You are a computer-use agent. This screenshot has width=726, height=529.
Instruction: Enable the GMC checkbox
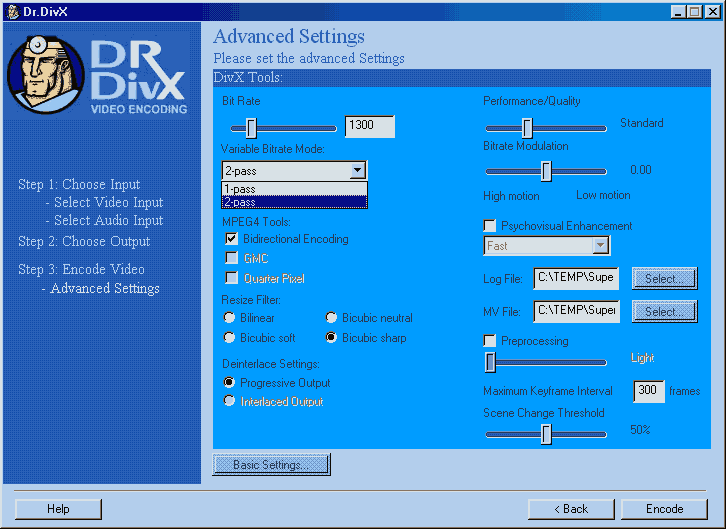click(232, 259)
